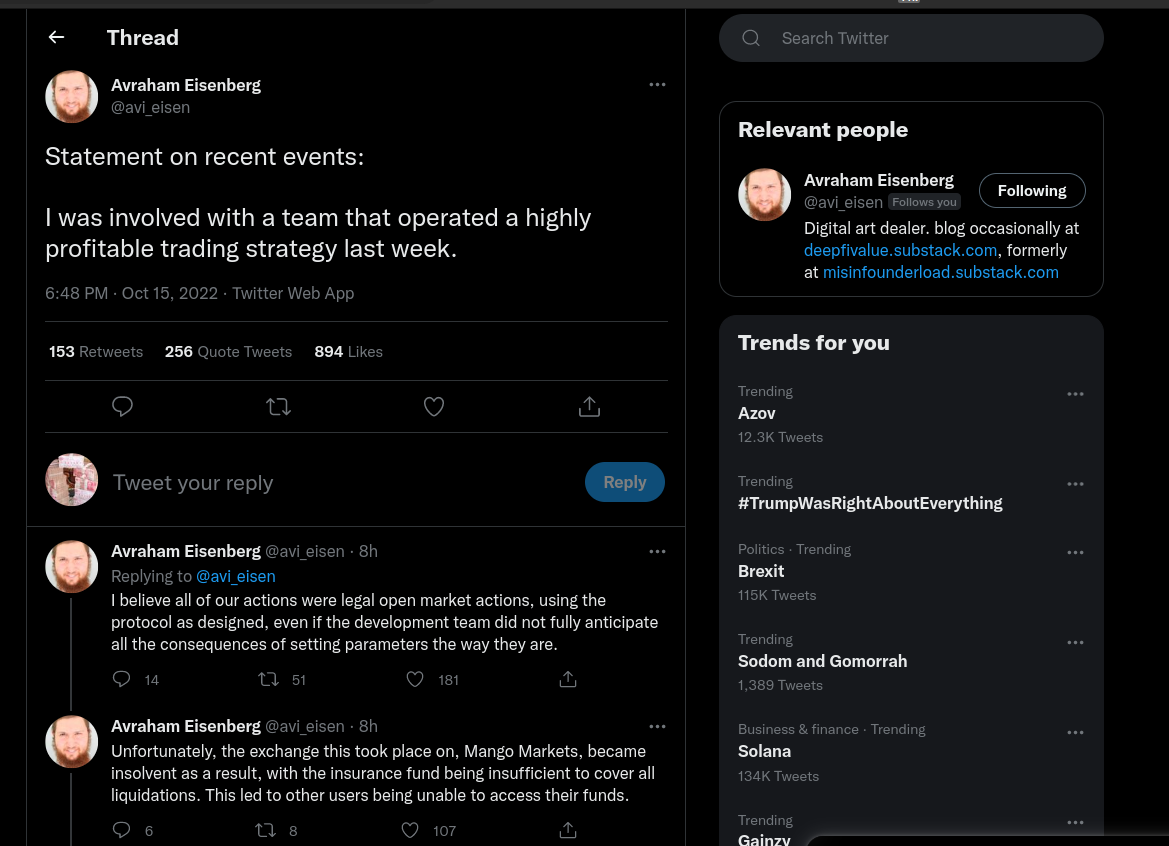The height and width of the screenshot is (846, 1169).
Task: Open the Brexit trending topic
Action: [x=760, y=571]
